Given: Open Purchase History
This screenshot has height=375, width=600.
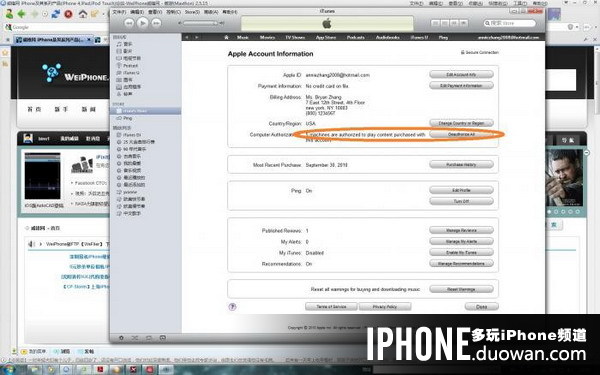Looking at the screenshot, I should 461,165.
